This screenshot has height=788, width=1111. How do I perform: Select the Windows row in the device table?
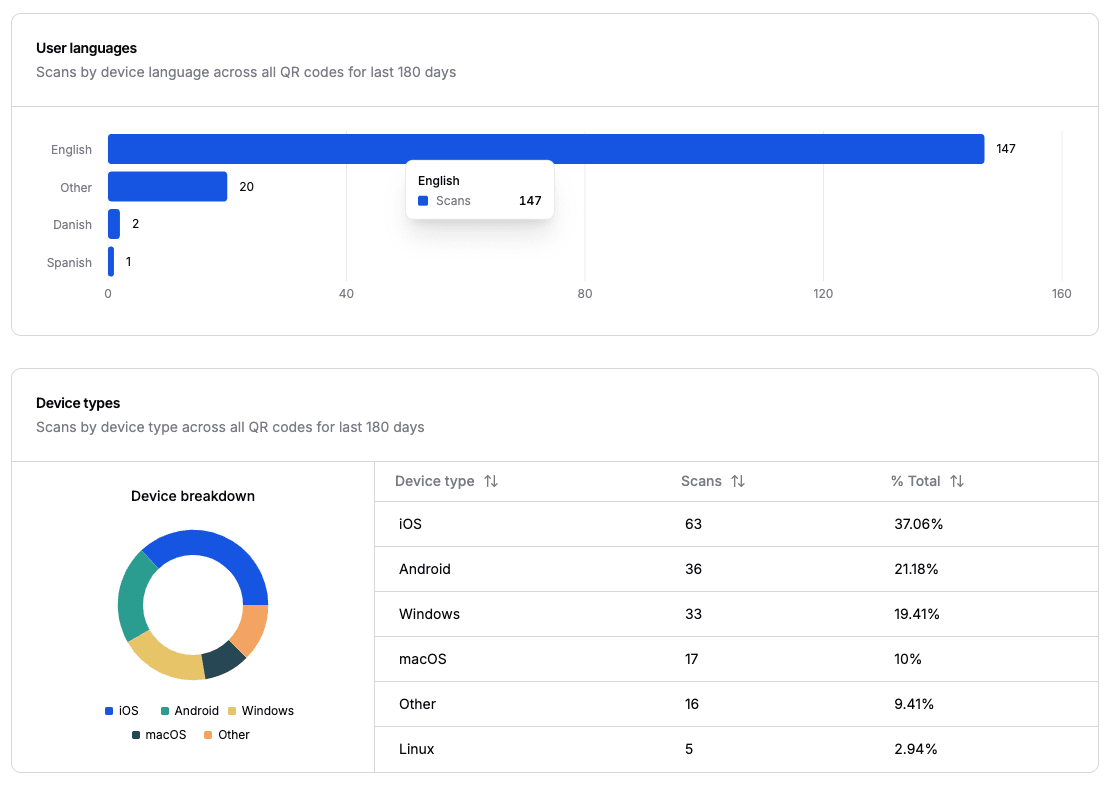click(x=737, y=614)
